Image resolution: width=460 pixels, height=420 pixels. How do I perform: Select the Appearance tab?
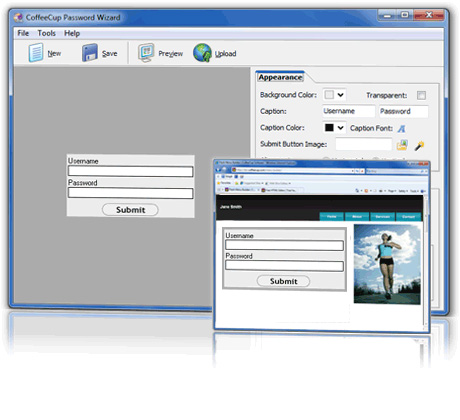point(280,77)
